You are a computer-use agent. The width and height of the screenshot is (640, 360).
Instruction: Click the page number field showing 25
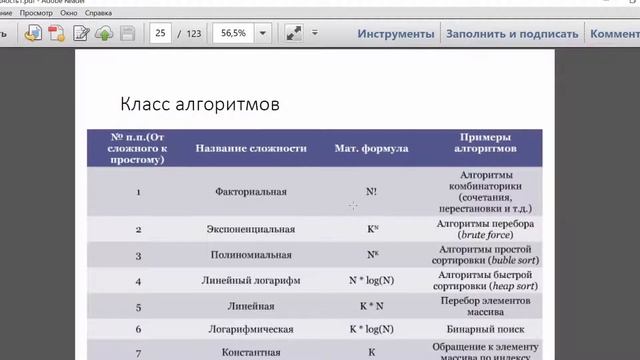click(x=160, y=33)
